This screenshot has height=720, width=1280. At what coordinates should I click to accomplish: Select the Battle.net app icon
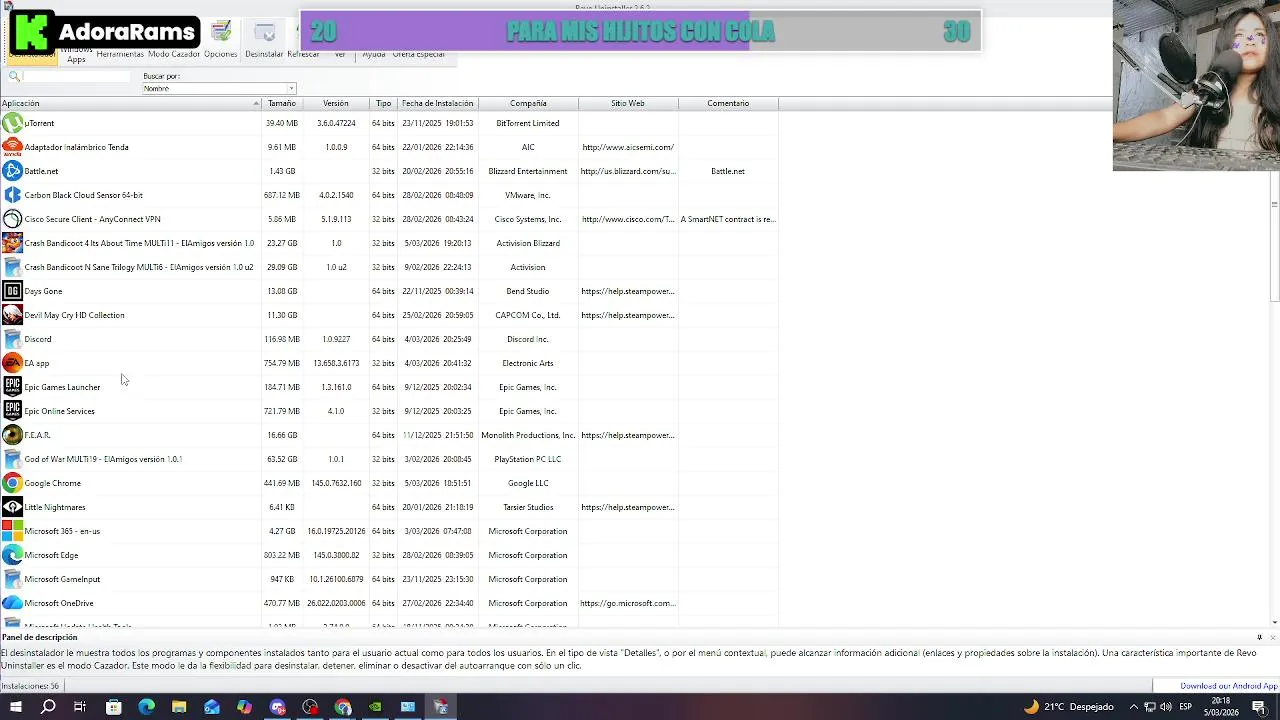(x=12, y=171)
